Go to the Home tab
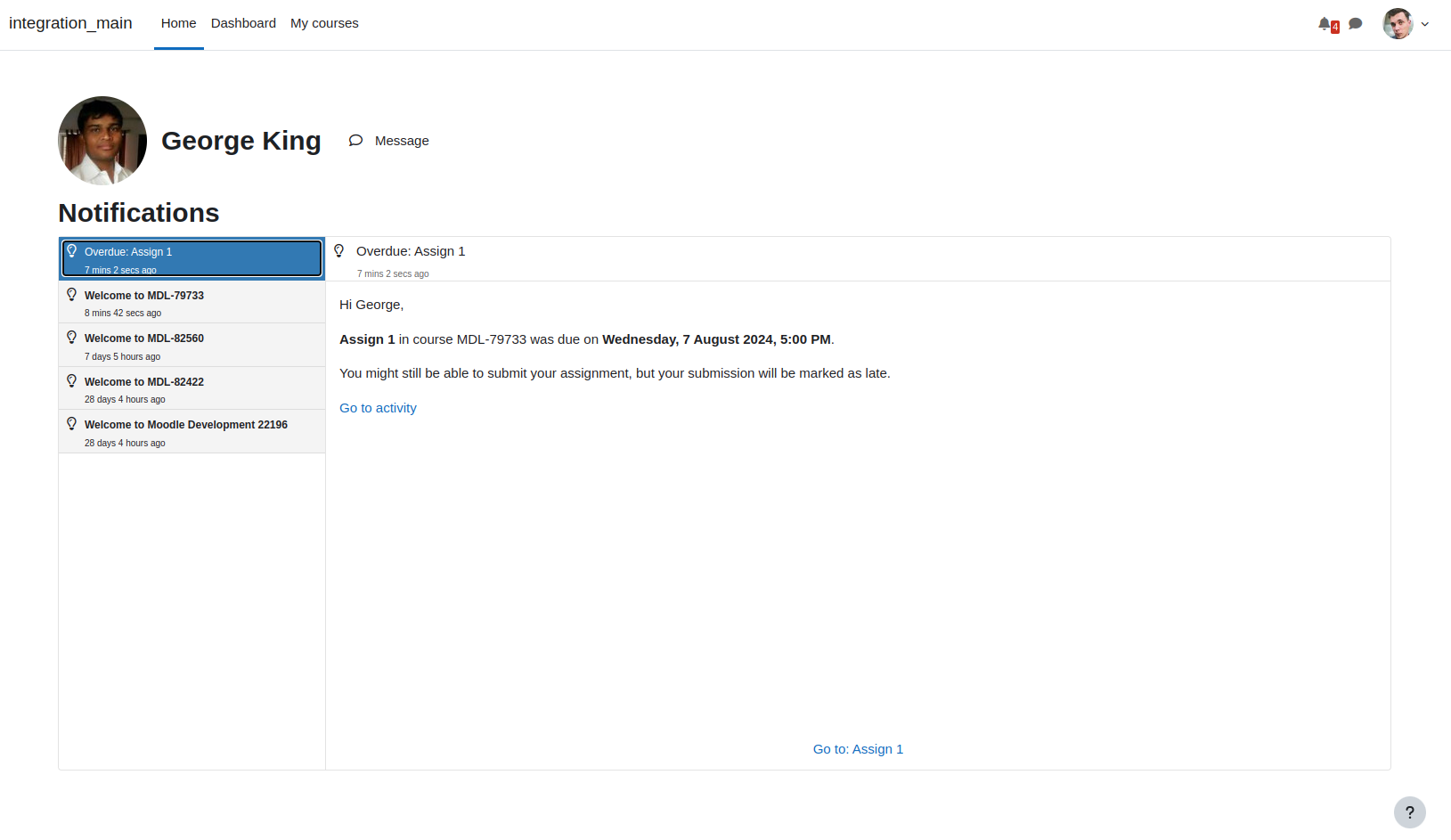This screenshot has width=1451, height=840. [x=179, y=23]
